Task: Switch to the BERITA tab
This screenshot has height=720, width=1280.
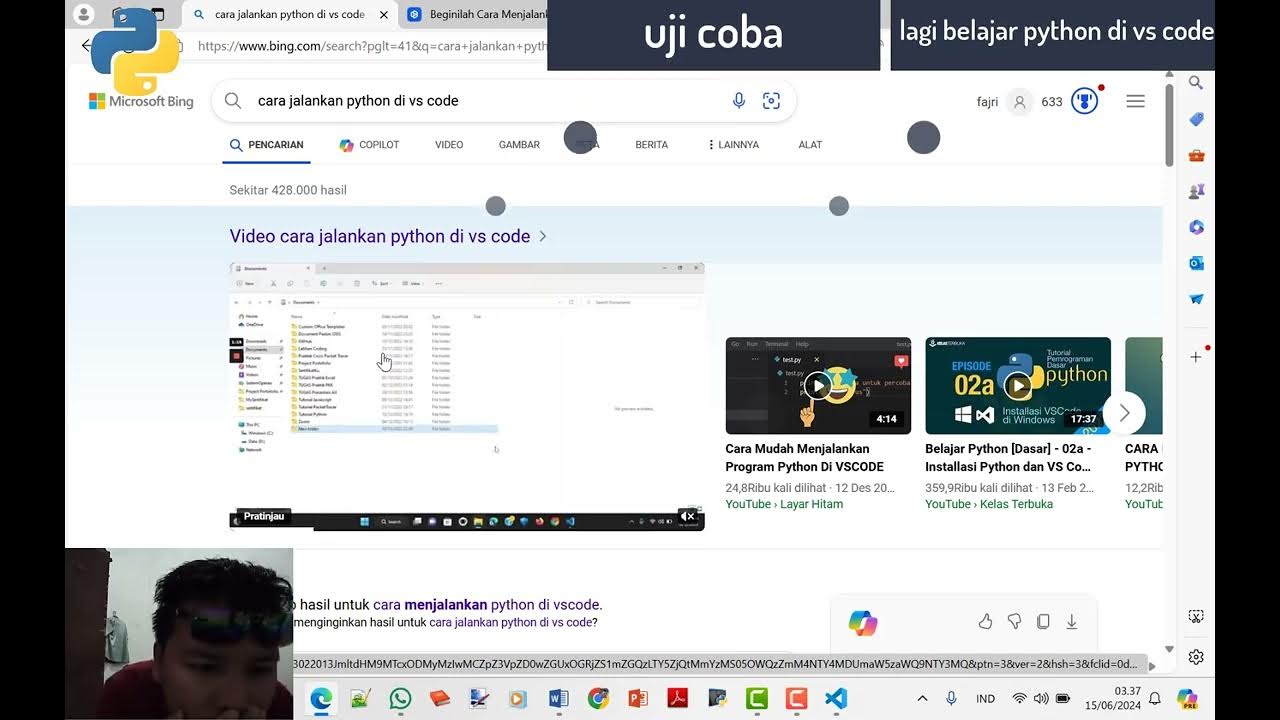Action: 652,145
